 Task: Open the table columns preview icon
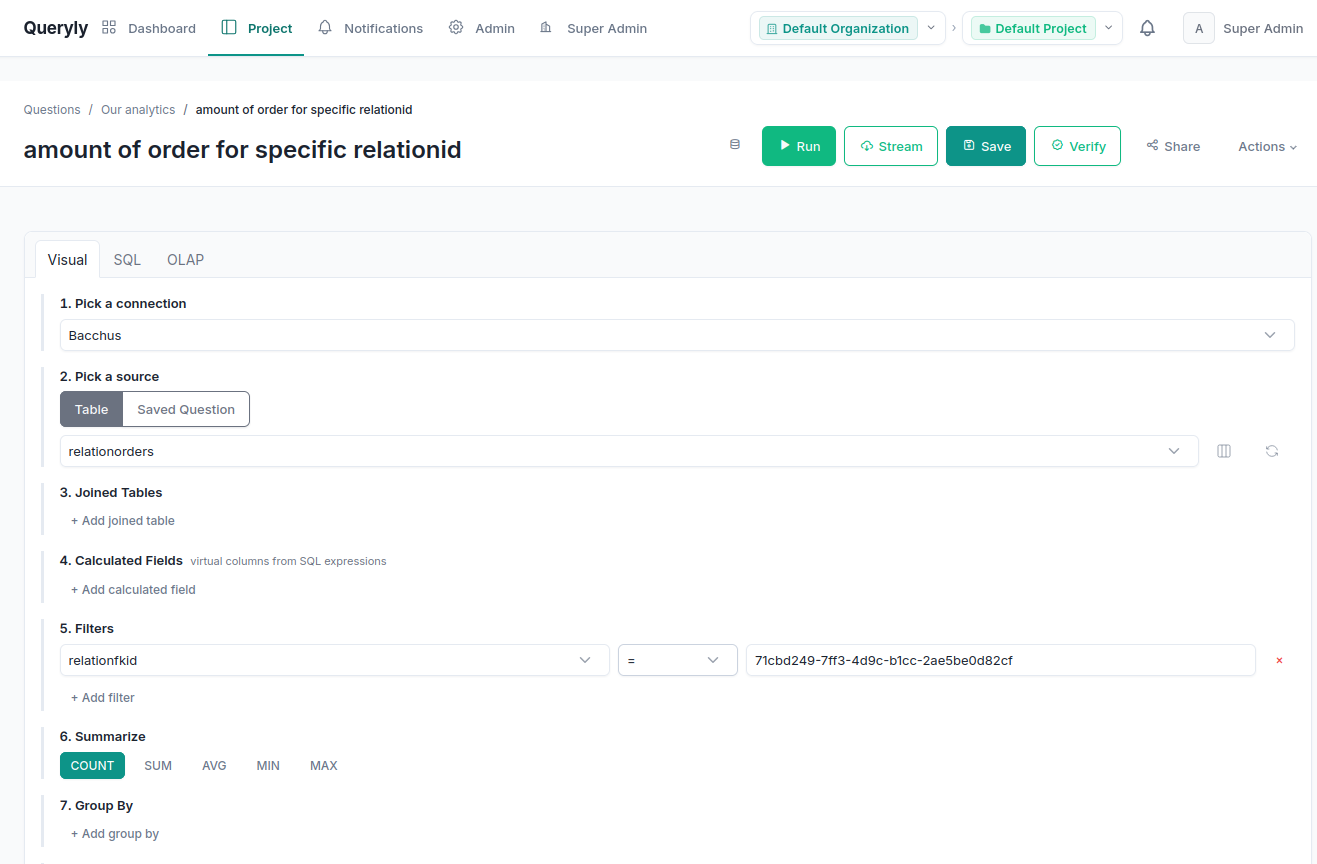1223,451
